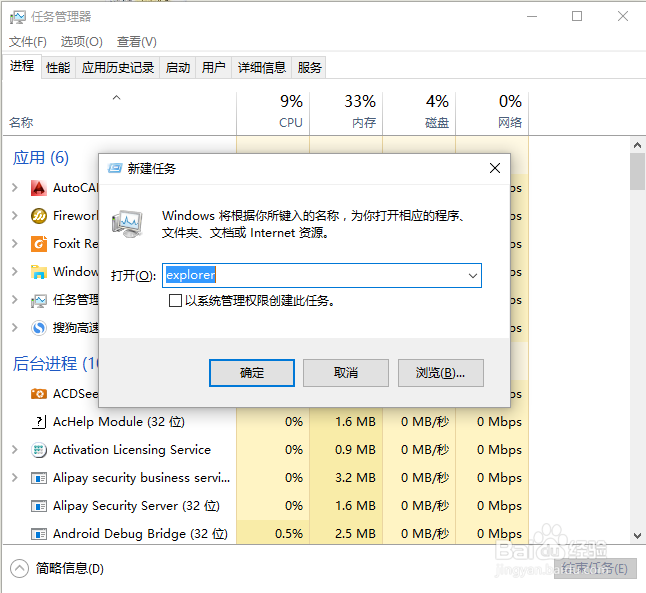Click the 确定 button

coord(252,373)
